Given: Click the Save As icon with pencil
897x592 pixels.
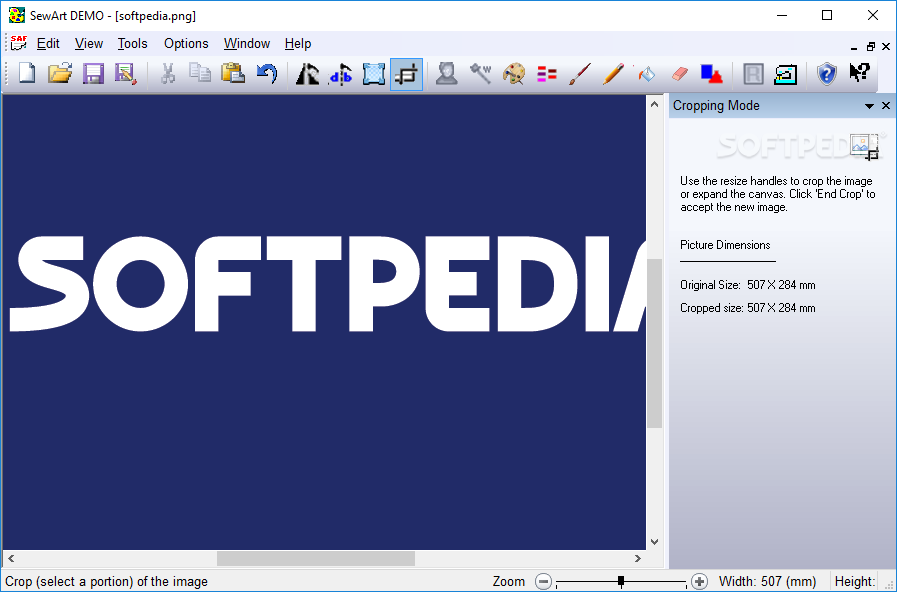Looking at the screenshot, I should [126, 74].
